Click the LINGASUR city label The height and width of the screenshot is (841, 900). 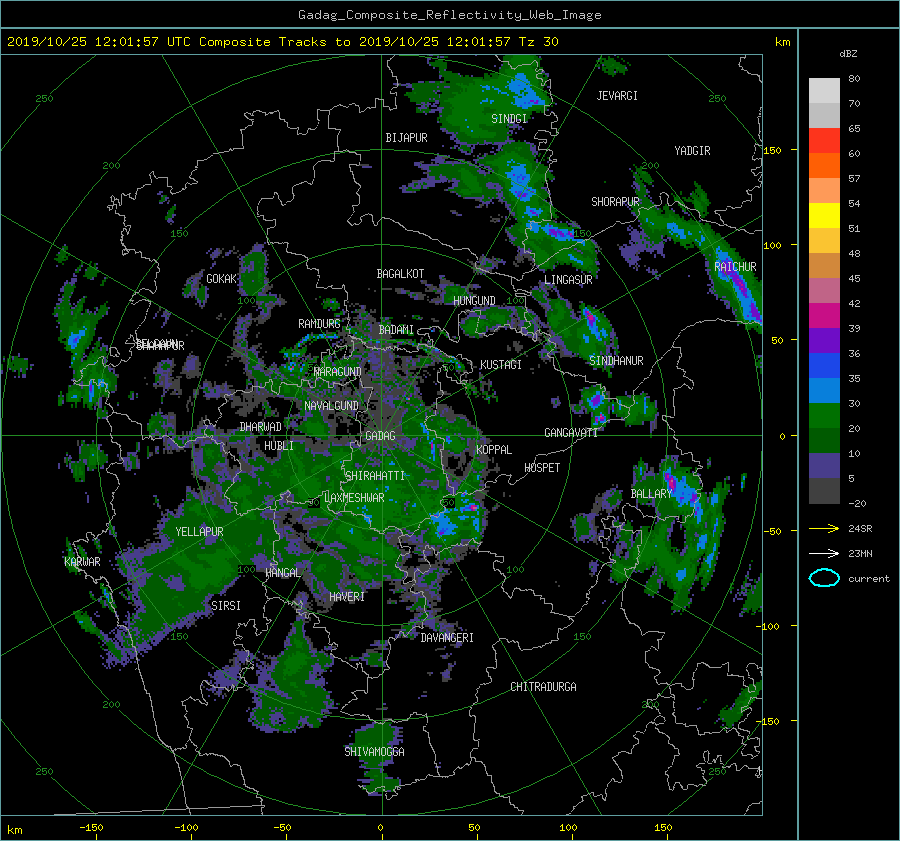point(568,280)
